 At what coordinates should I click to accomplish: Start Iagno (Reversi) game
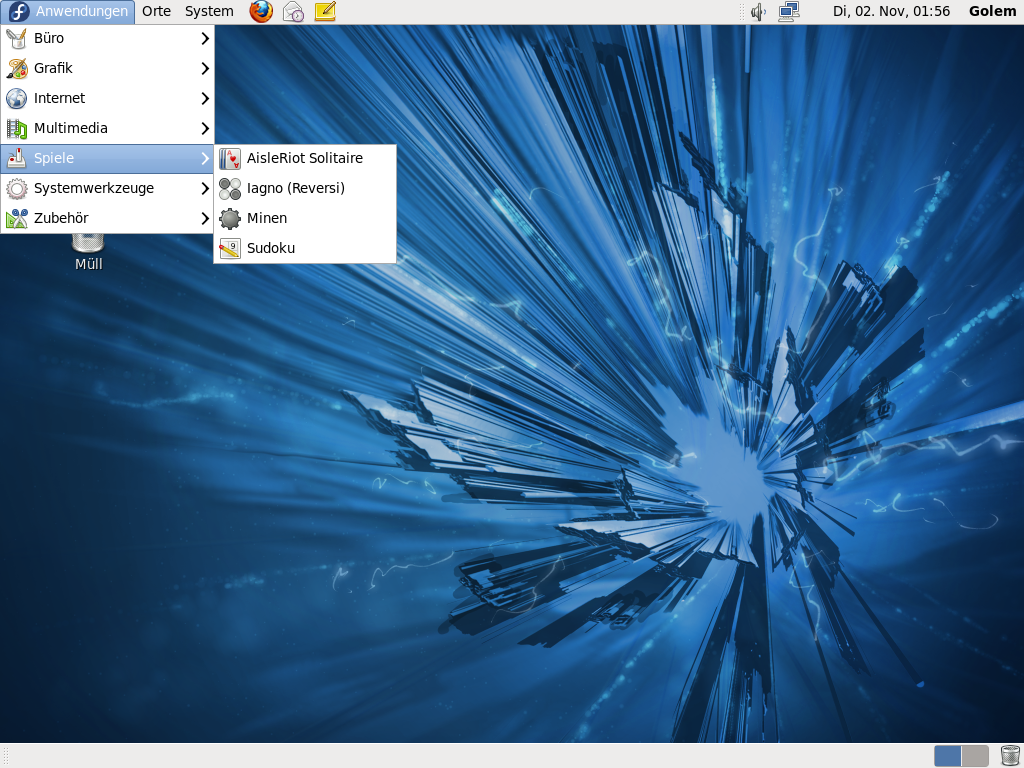295,188
